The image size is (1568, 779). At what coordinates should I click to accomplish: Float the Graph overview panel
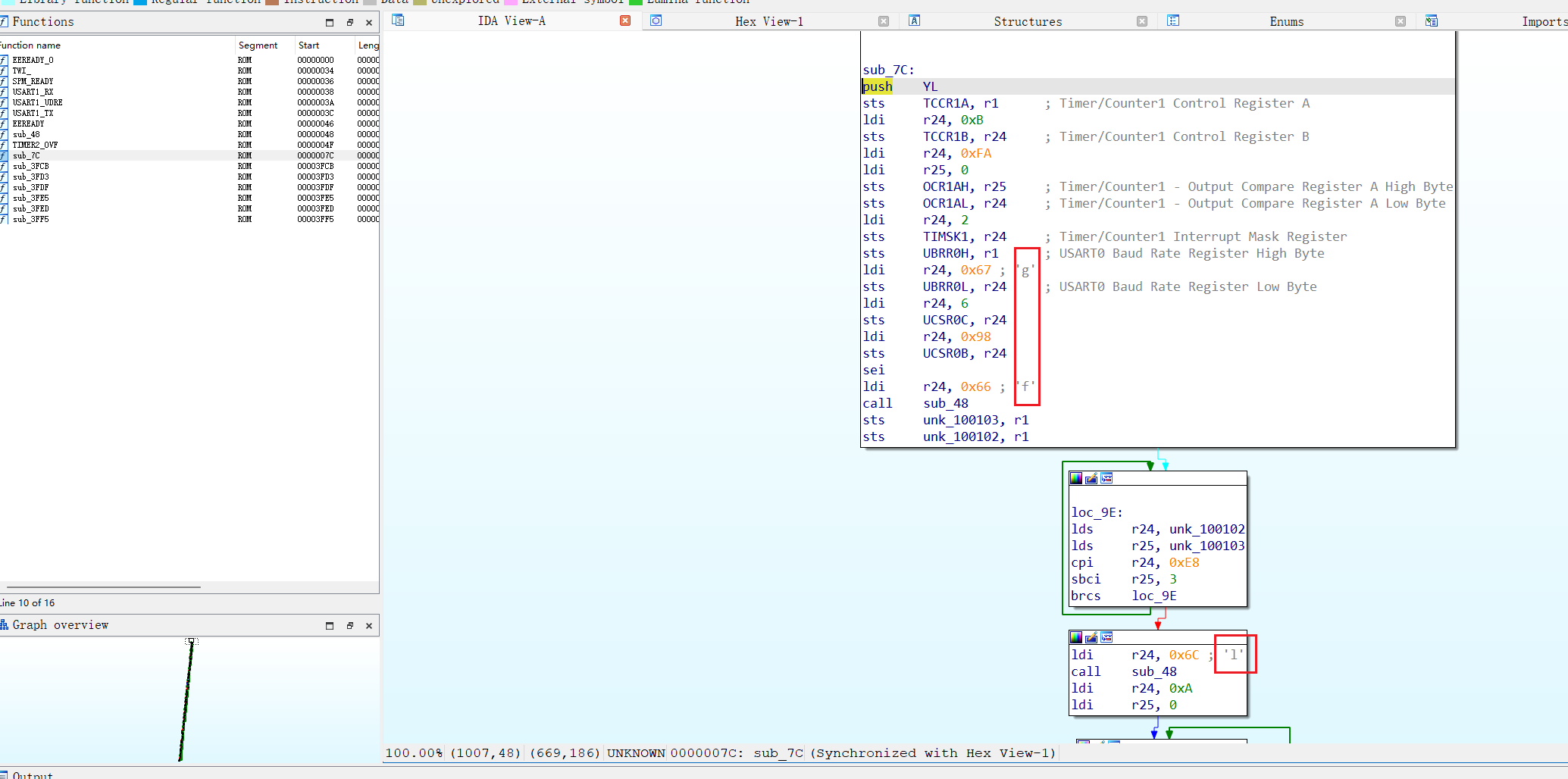[350, 625]
